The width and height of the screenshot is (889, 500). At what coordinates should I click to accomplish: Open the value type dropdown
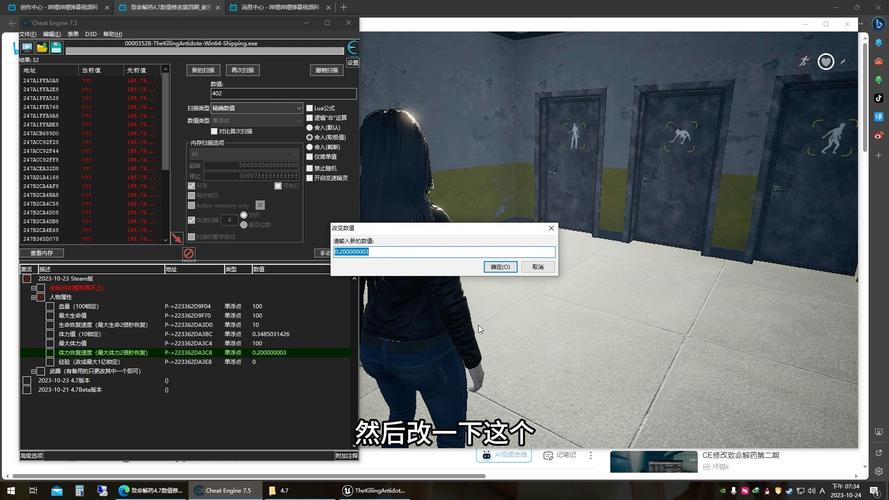[257, 121]
